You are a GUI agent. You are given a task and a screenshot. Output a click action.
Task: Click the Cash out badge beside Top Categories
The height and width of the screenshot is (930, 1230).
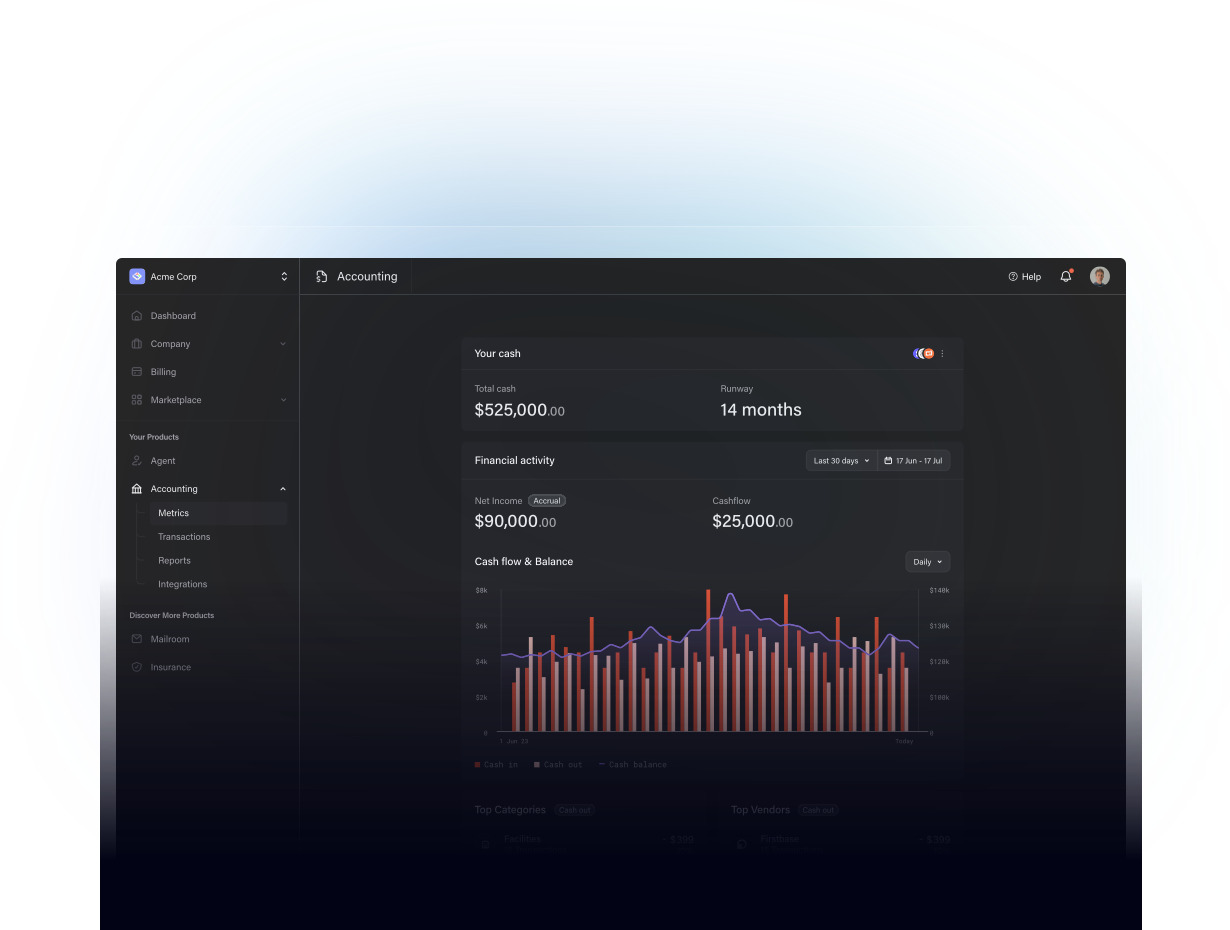coord(575,810)
